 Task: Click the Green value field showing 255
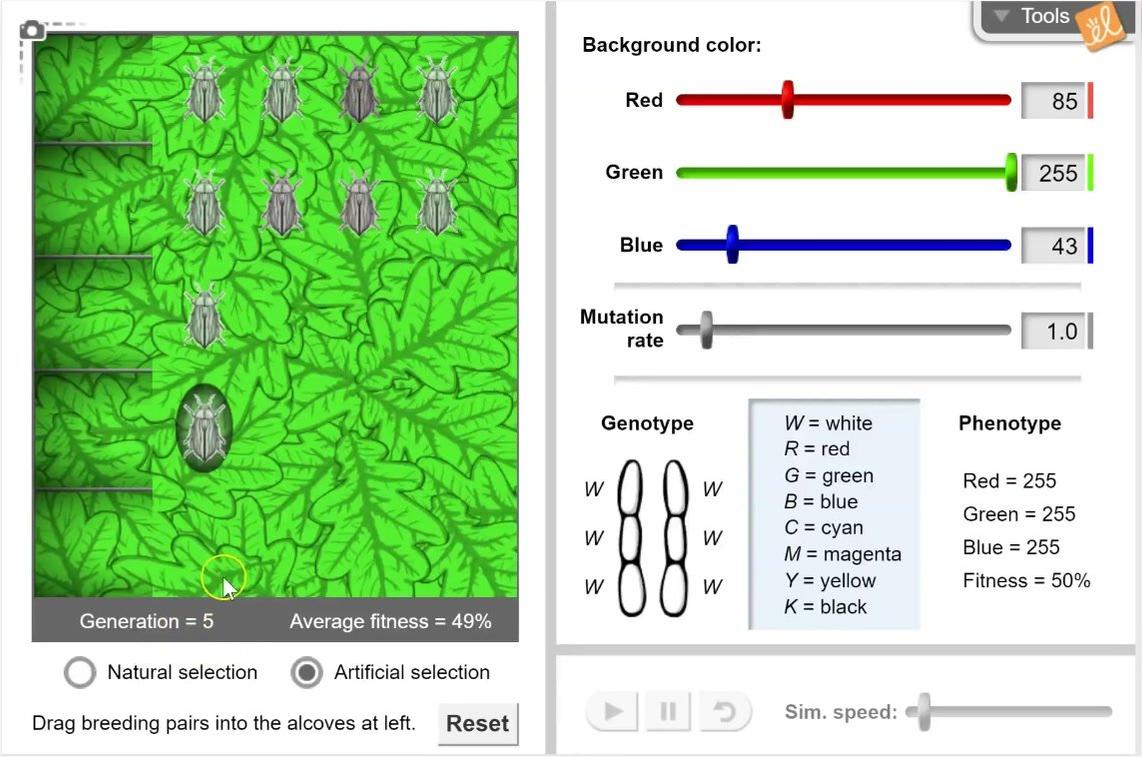(x=1054, y=173)
